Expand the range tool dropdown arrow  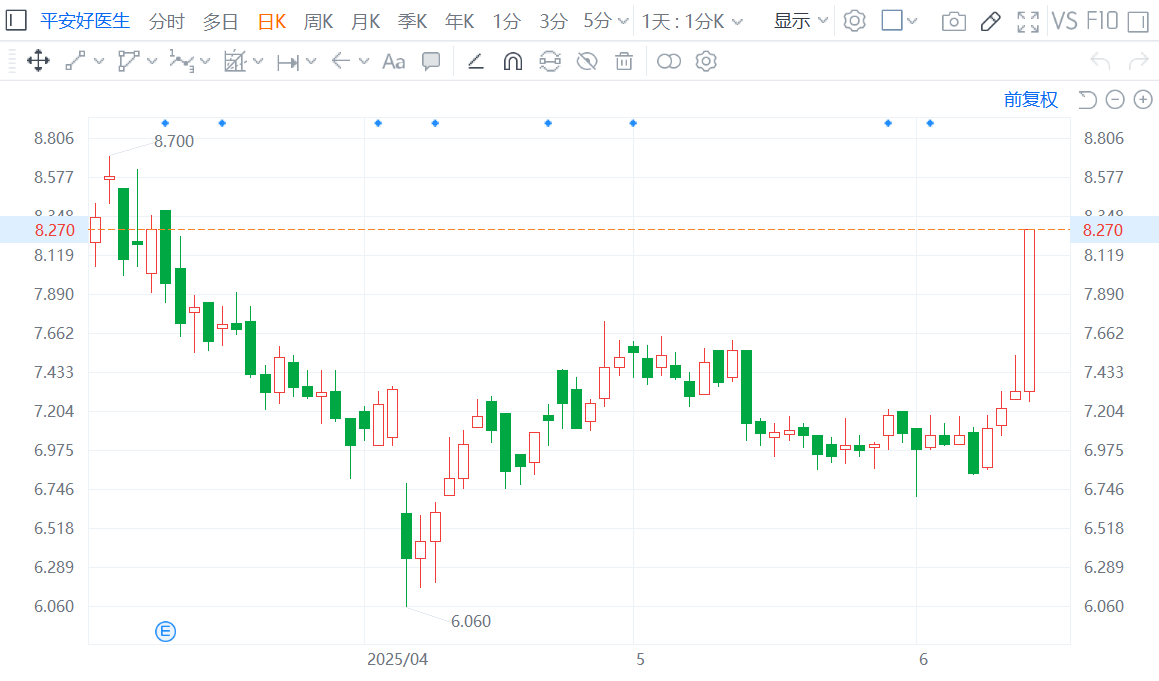(311, 61)
